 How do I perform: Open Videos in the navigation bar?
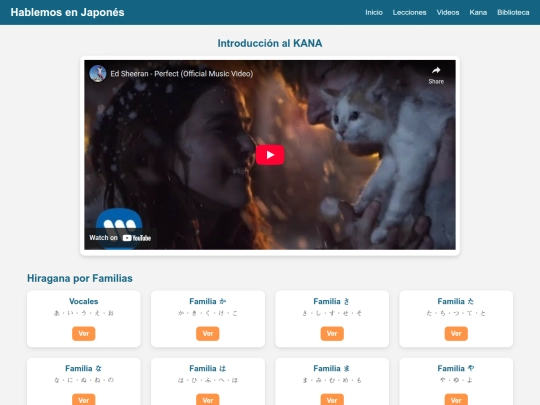tap(448, 12)
